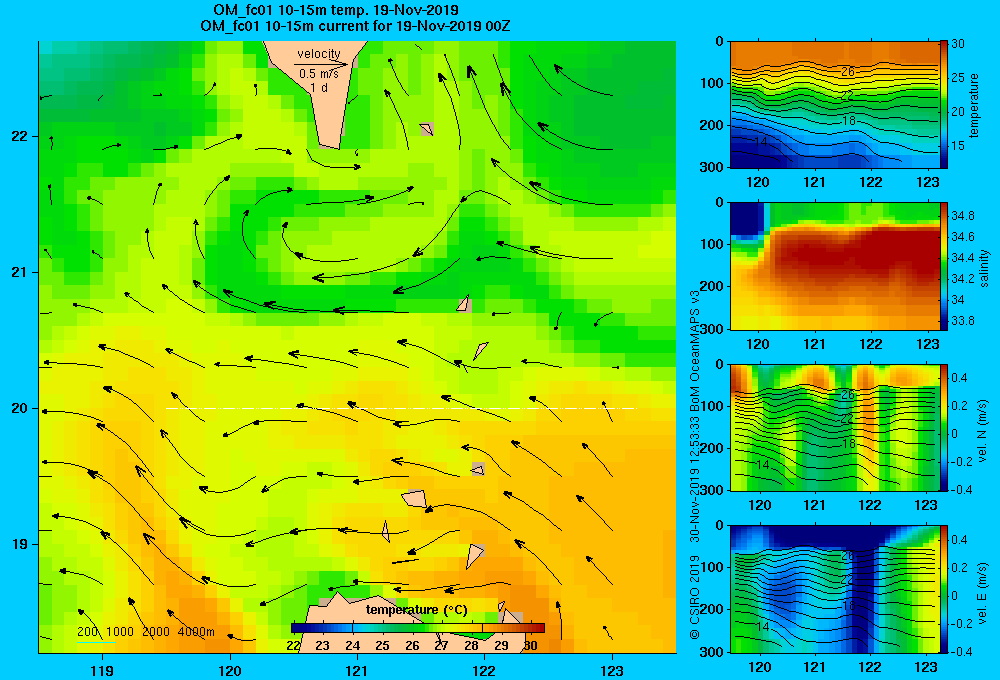Click latitude label 19 on the main map
Screen dimensions: 1000x680
coord(19,544)
